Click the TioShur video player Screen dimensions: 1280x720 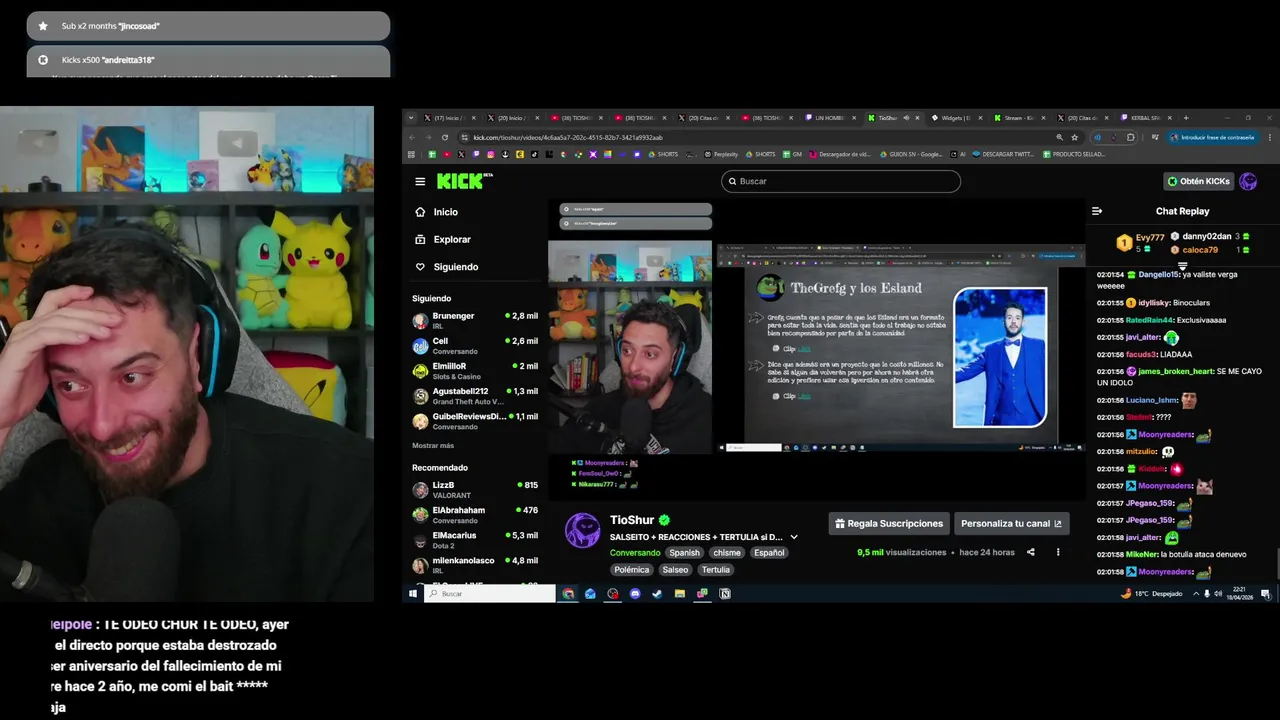pyautogui.click(x=816, y=349)
